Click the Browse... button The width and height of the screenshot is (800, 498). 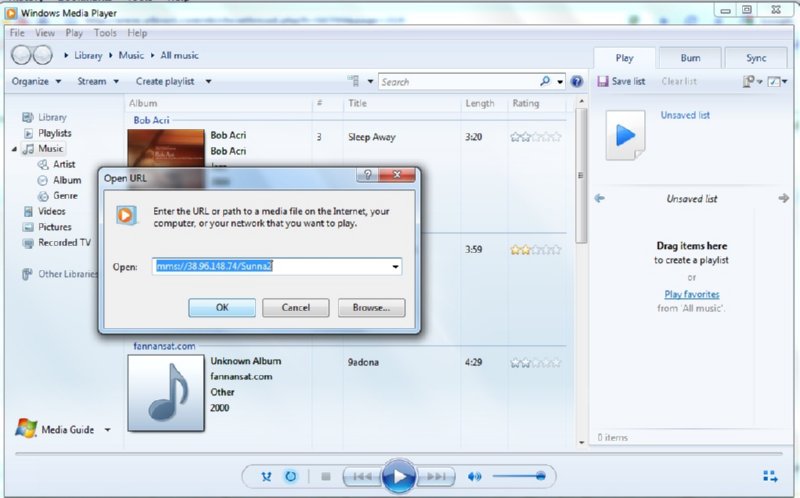point(371,308)
